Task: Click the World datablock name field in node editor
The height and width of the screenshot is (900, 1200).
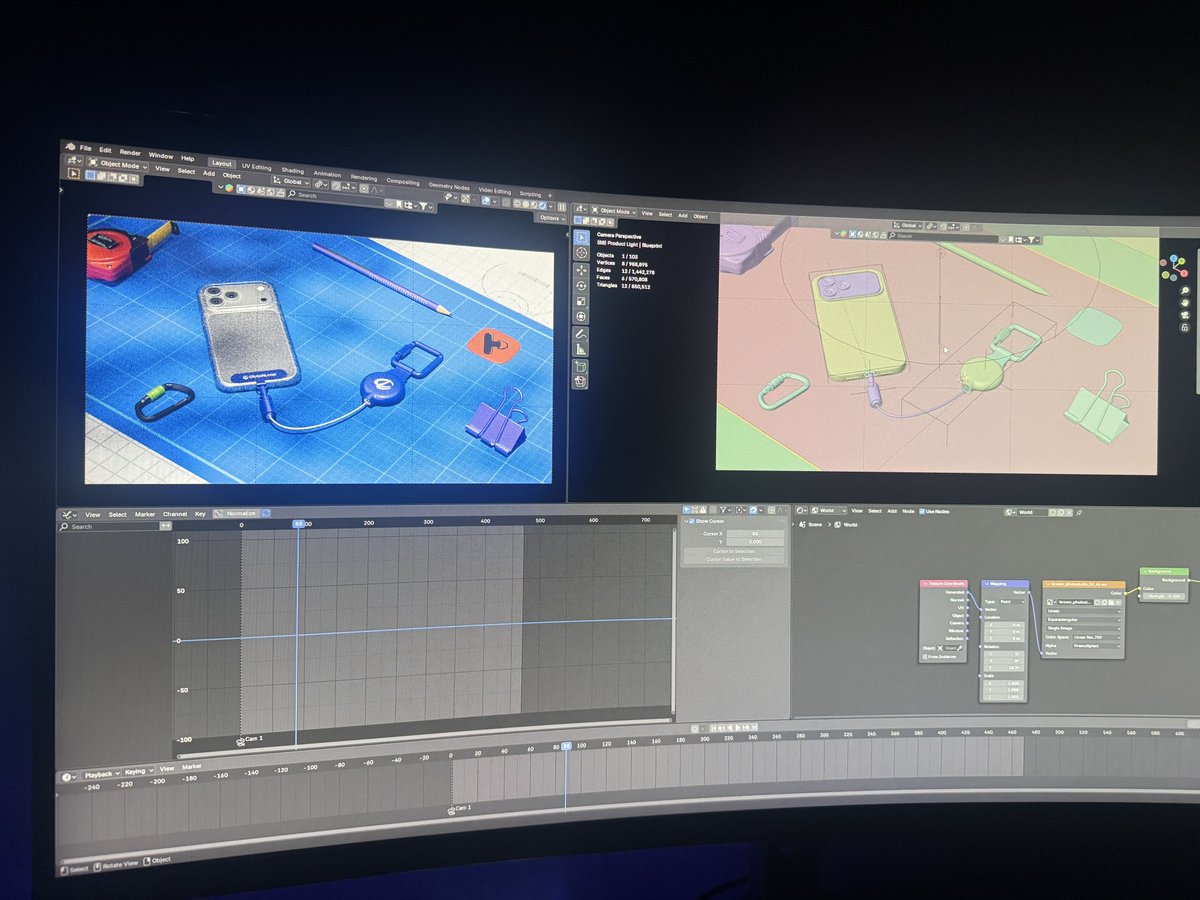Action: [x=1033, y=512]
